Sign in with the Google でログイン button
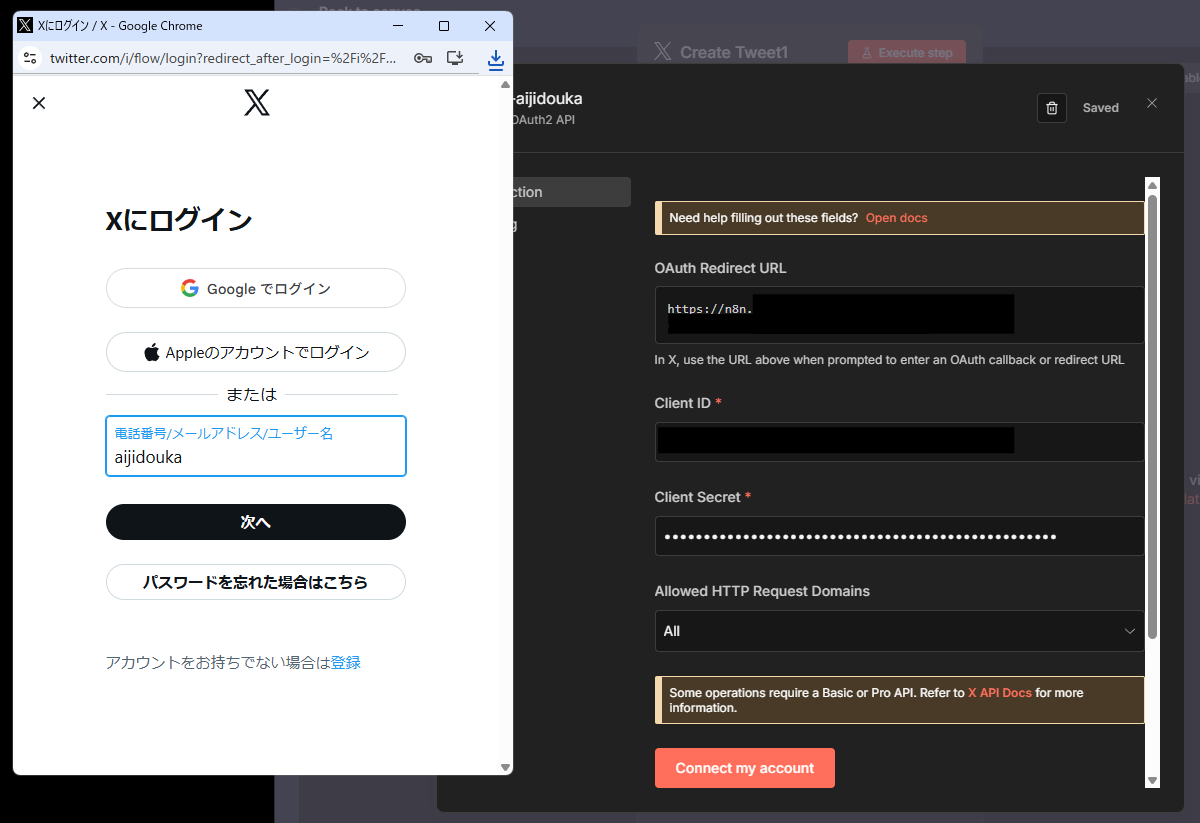This screenshot has height=823, width=1200. (x=256, y=289)
